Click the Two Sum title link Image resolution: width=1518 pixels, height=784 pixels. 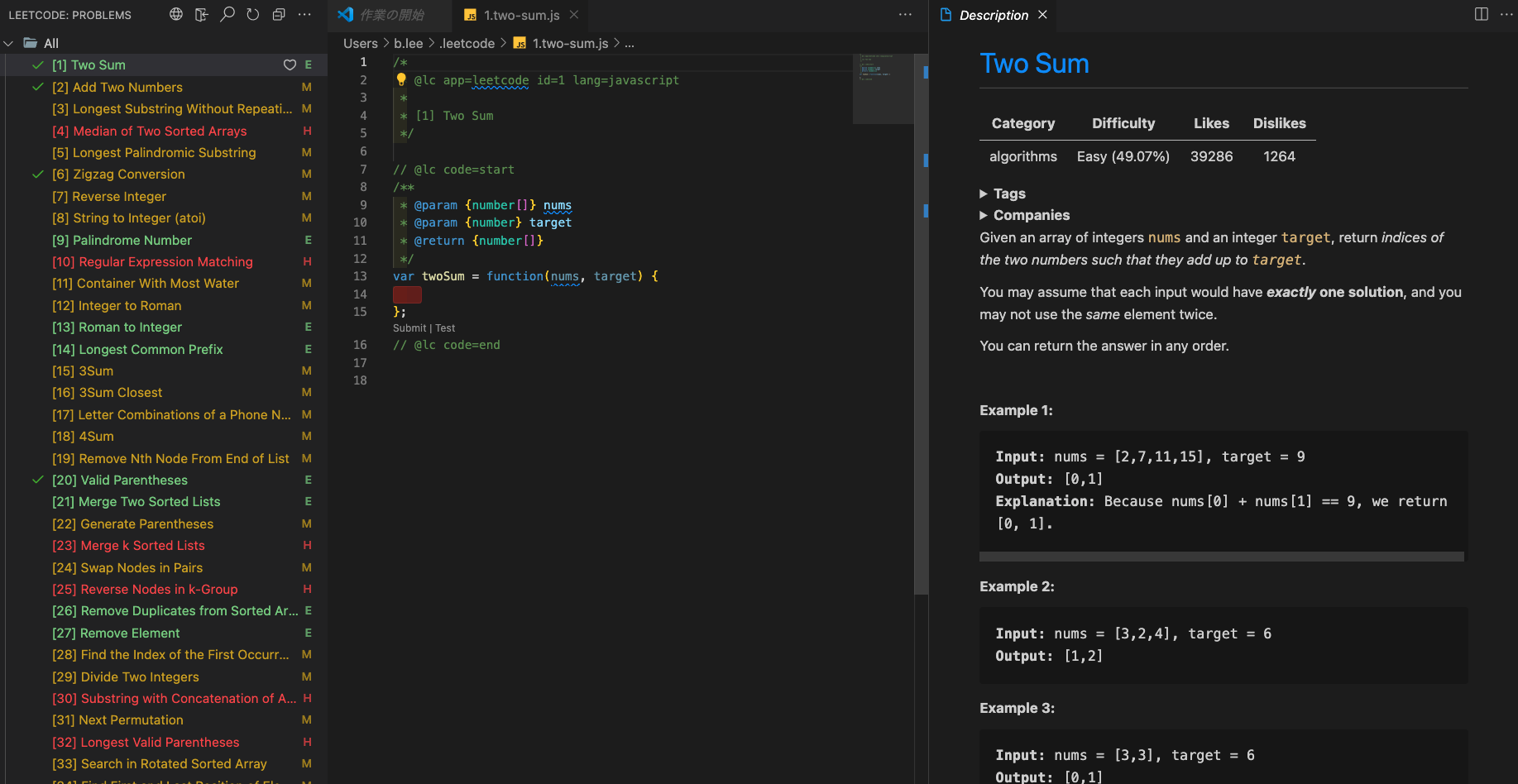pos(1034,64)
